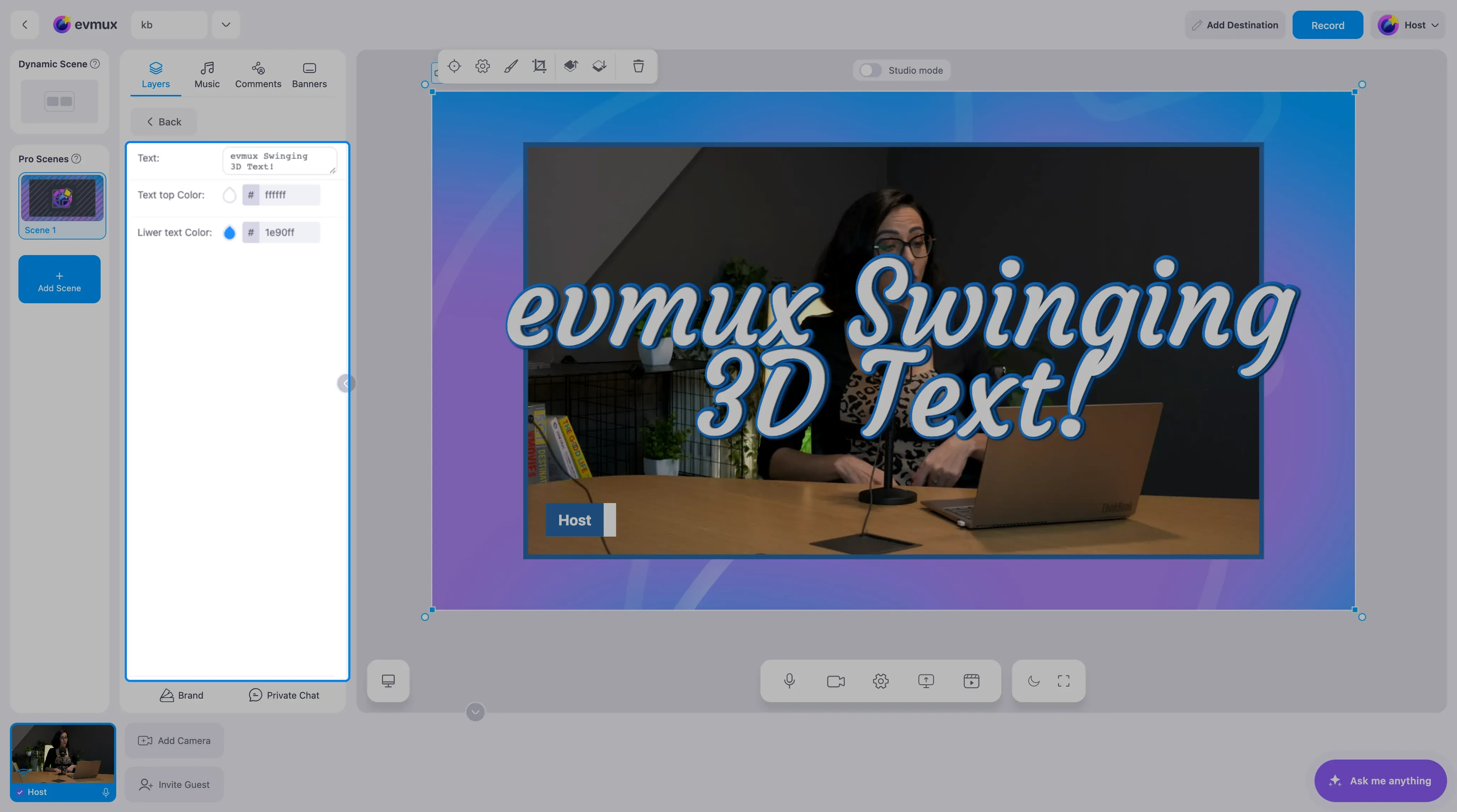Click Add Destination button
1457x812 pixels.
pyautogui.click(x=1235, y=25)
